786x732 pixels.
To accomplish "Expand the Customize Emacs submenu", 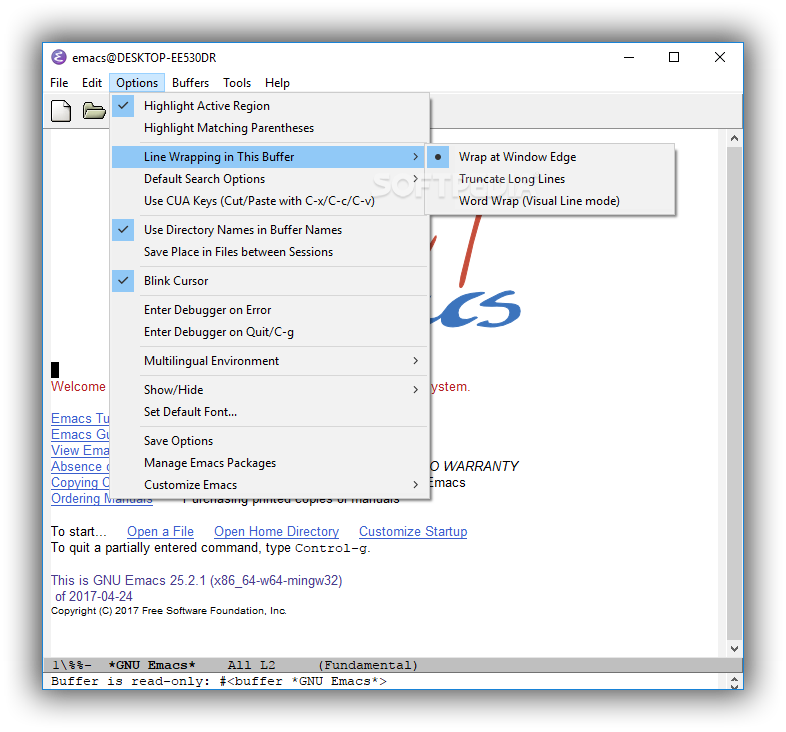I will 271,485.
